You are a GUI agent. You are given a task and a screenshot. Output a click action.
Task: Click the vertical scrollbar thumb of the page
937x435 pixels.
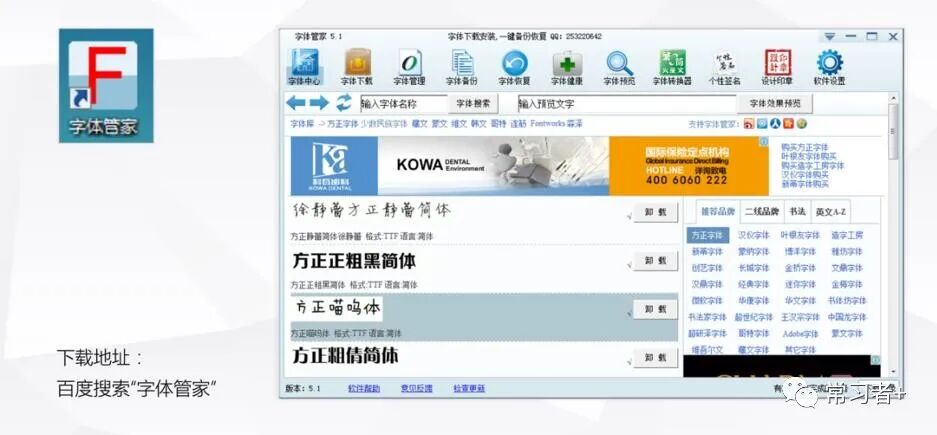893,131
